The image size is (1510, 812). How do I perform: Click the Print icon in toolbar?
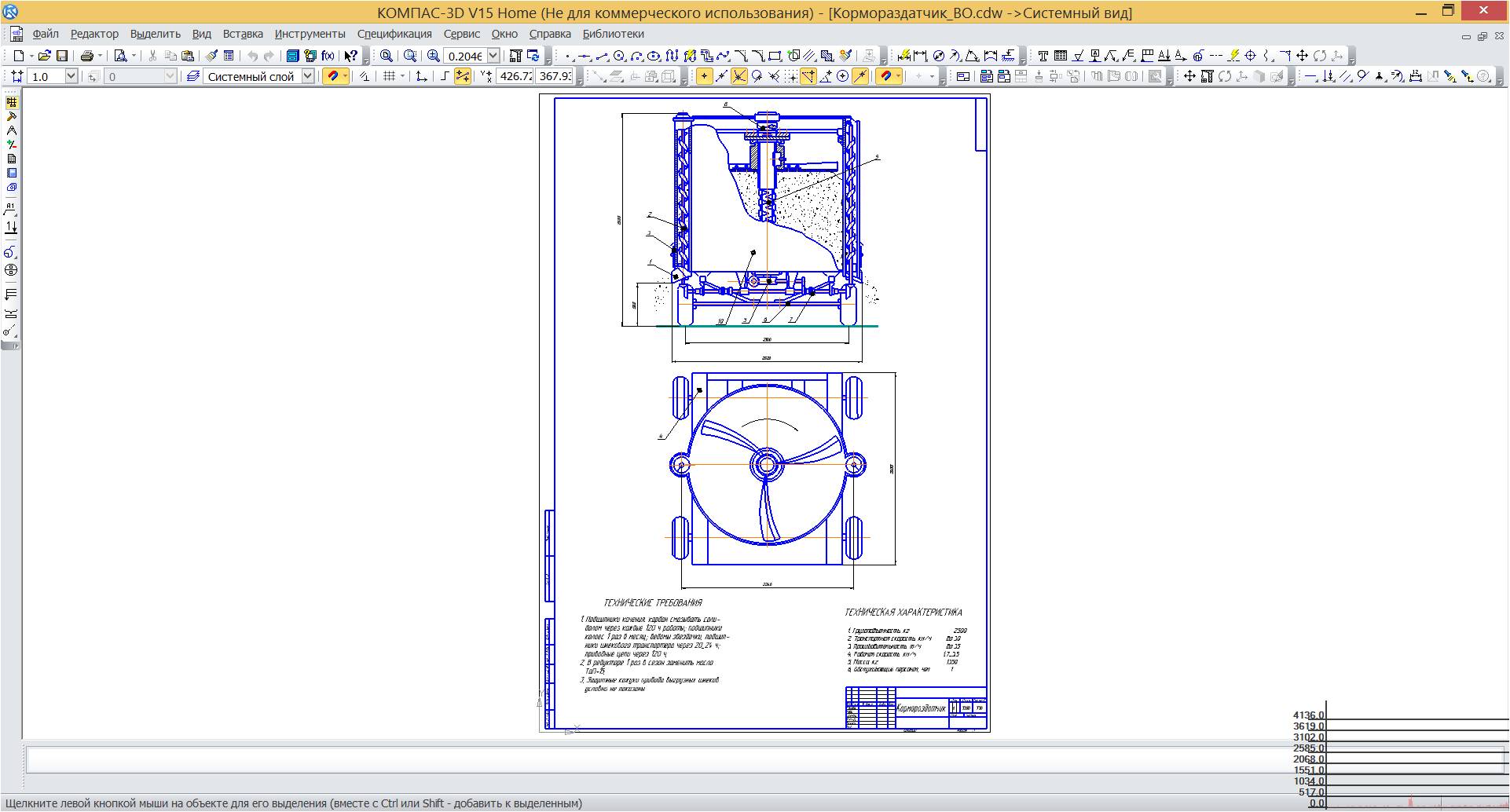(87, 56)
